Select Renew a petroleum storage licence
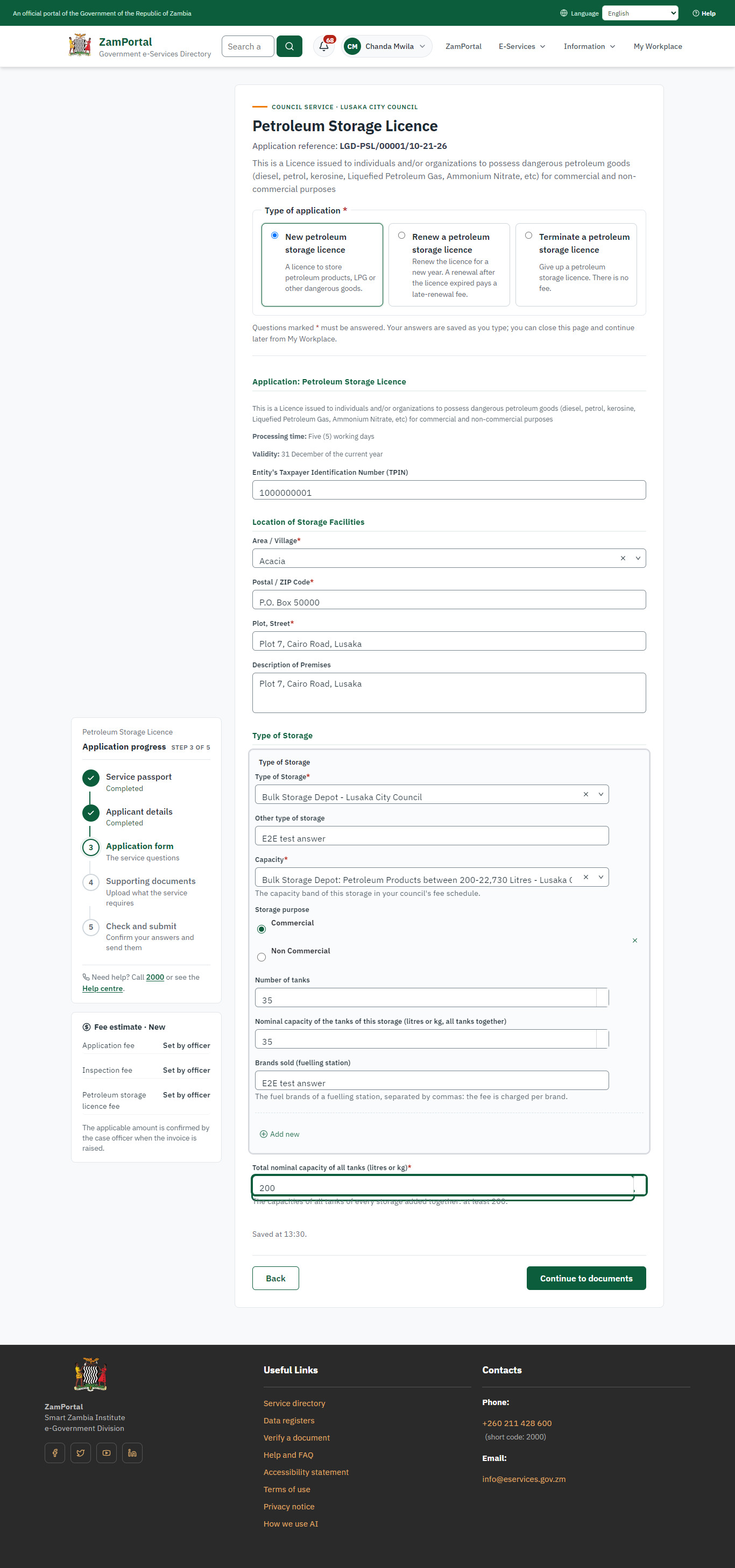 [402, 236]
